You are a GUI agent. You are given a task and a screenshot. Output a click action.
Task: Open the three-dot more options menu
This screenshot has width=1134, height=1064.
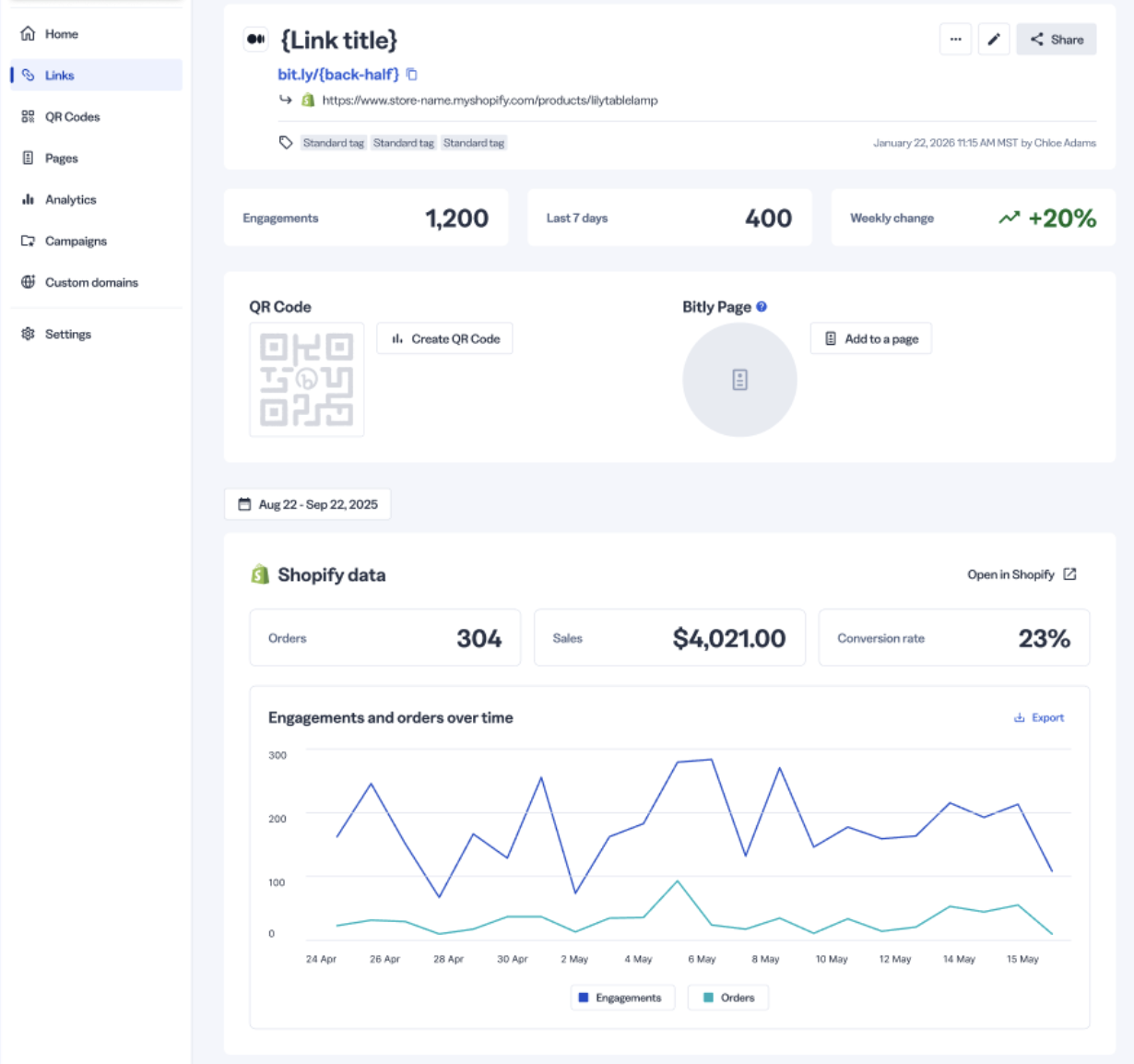tap(955, 40)
